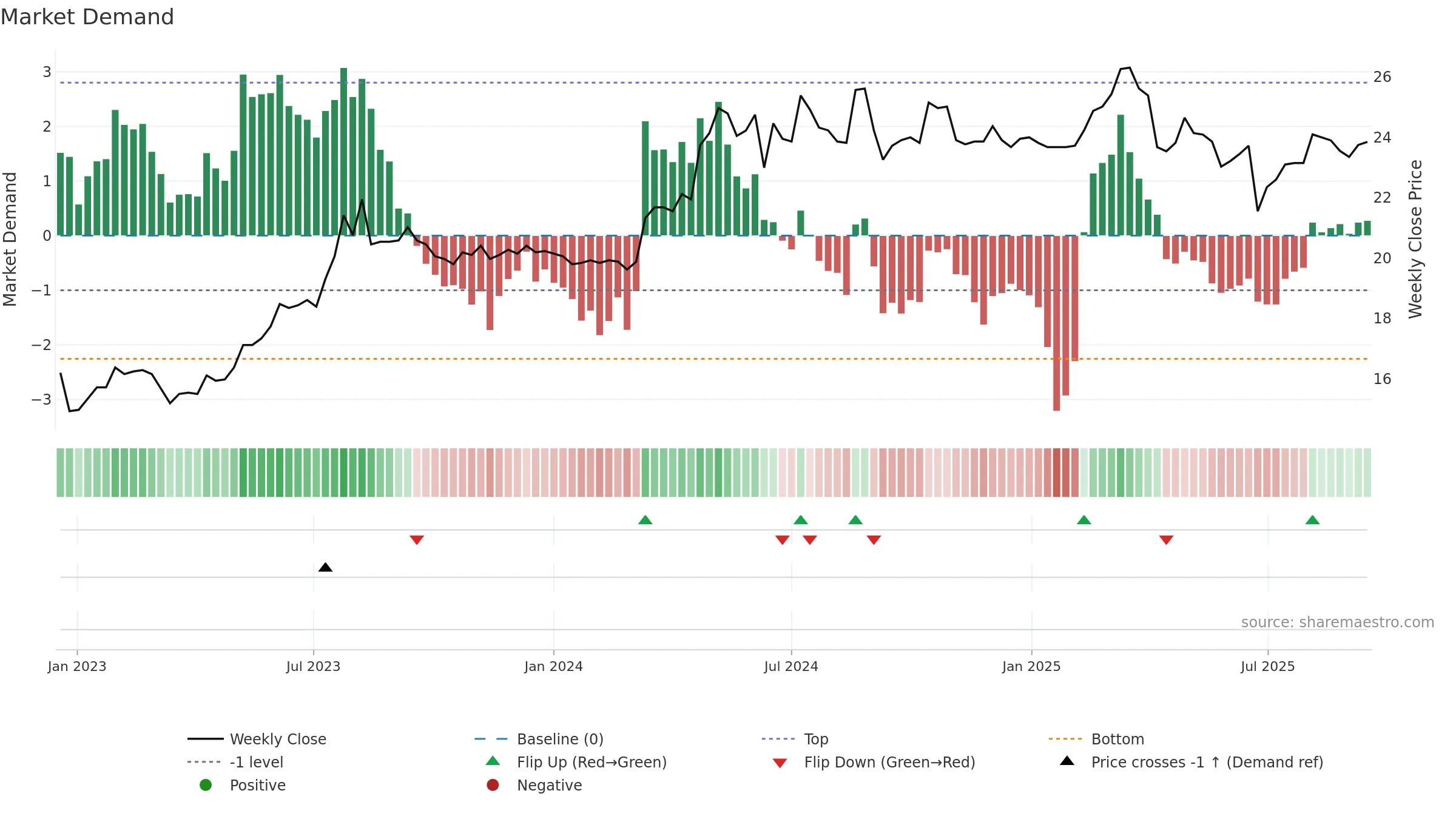This screenshot has height=819, width=1456.
Task: Toggle the Baseline (0) legend entry
Action: (539, 739)
